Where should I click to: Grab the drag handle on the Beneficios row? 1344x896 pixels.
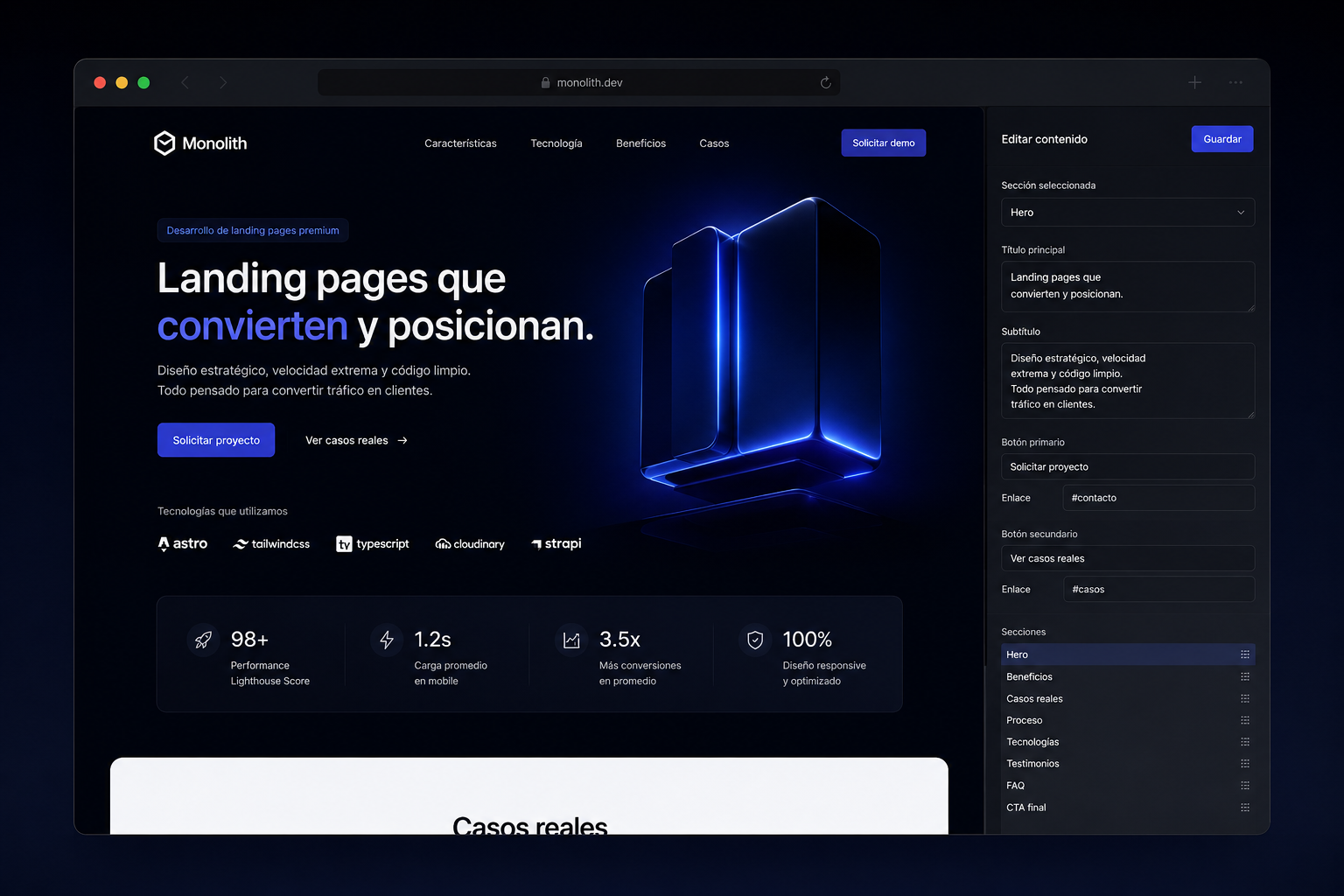coord(1244,676)
